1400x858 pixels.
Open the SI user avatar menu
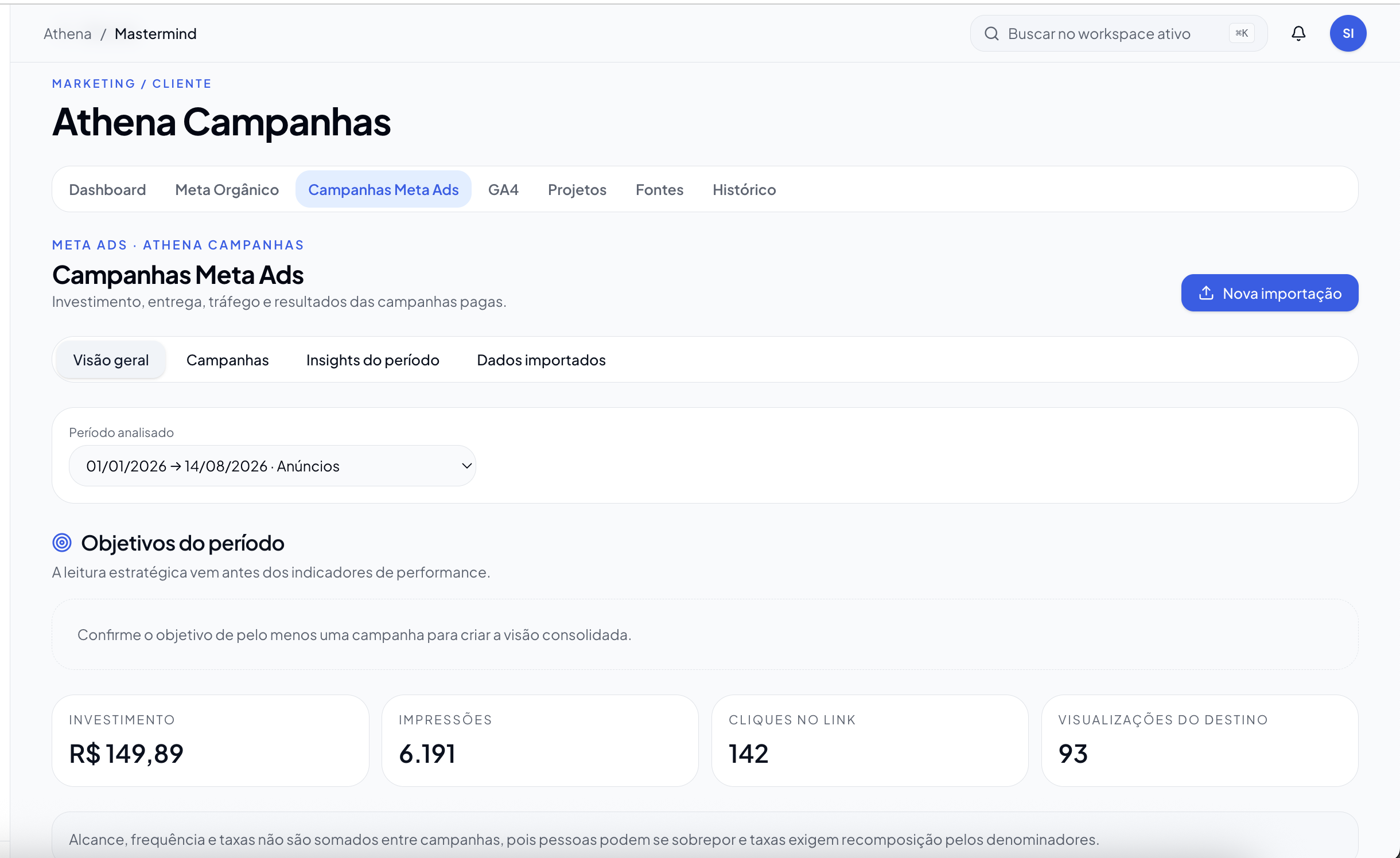pyautogui.click(x=1348, y=33)
